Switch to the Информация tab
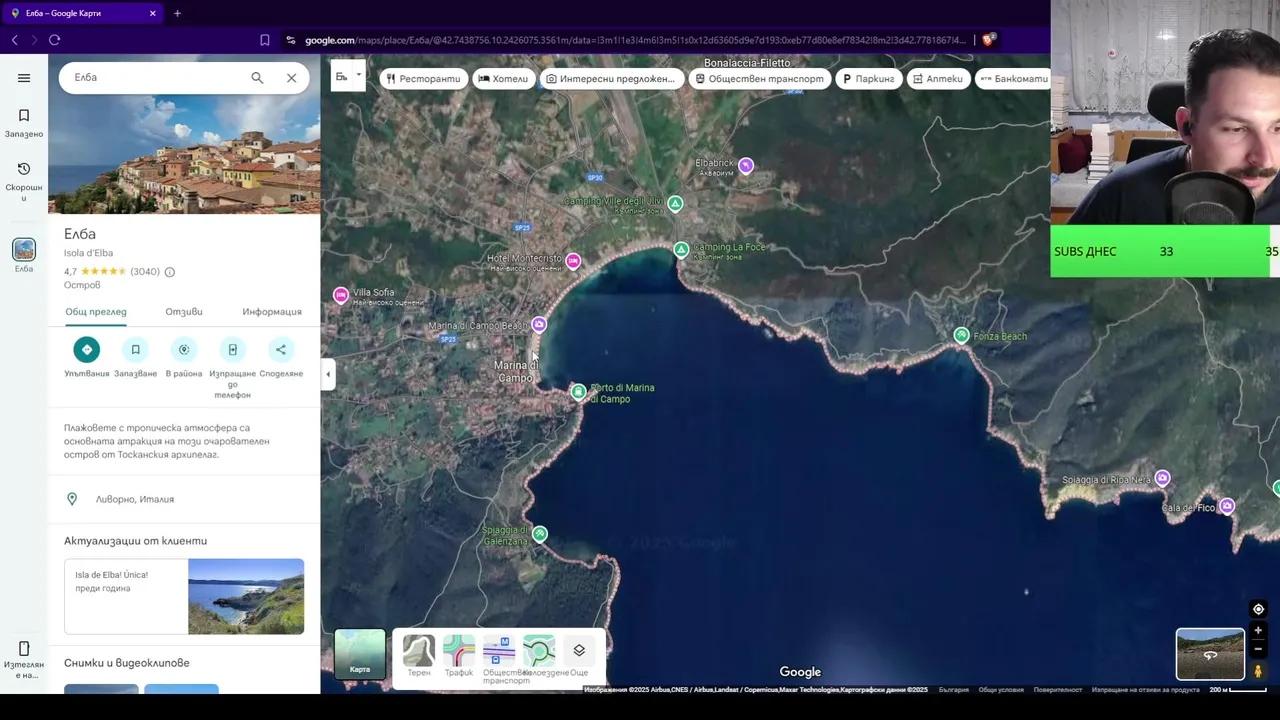This screenshot has height=720, width=1280. click(x=272, y=312)
